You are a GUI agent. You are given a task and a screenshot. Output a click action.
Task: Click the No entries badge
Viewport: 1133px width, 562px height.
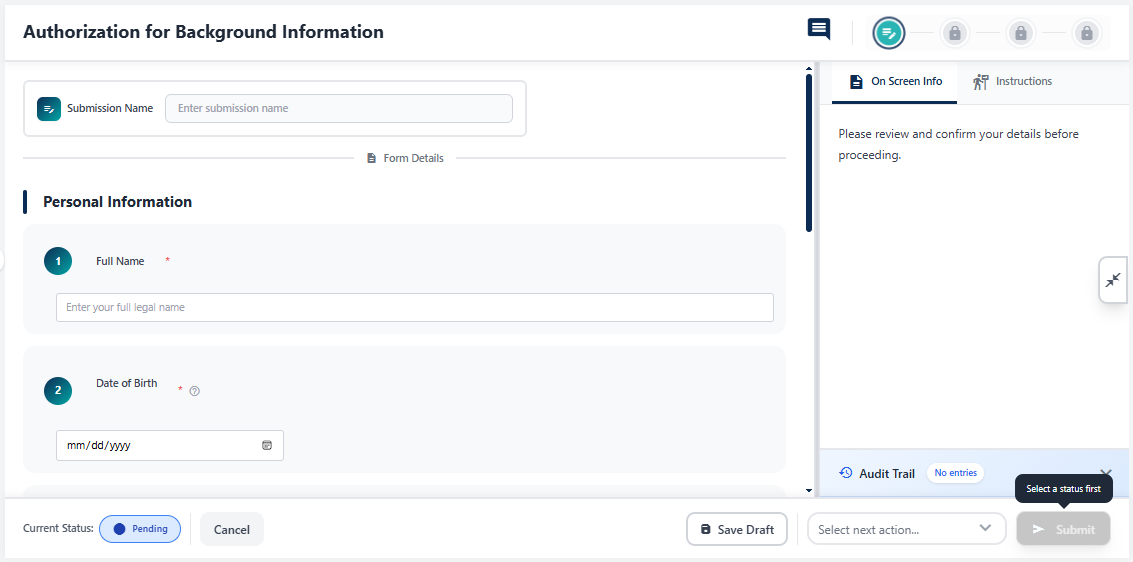(955, 473)
